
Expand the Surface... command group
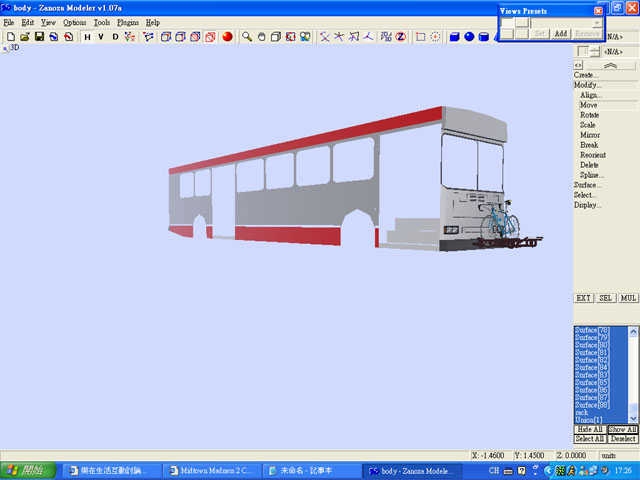588,185
